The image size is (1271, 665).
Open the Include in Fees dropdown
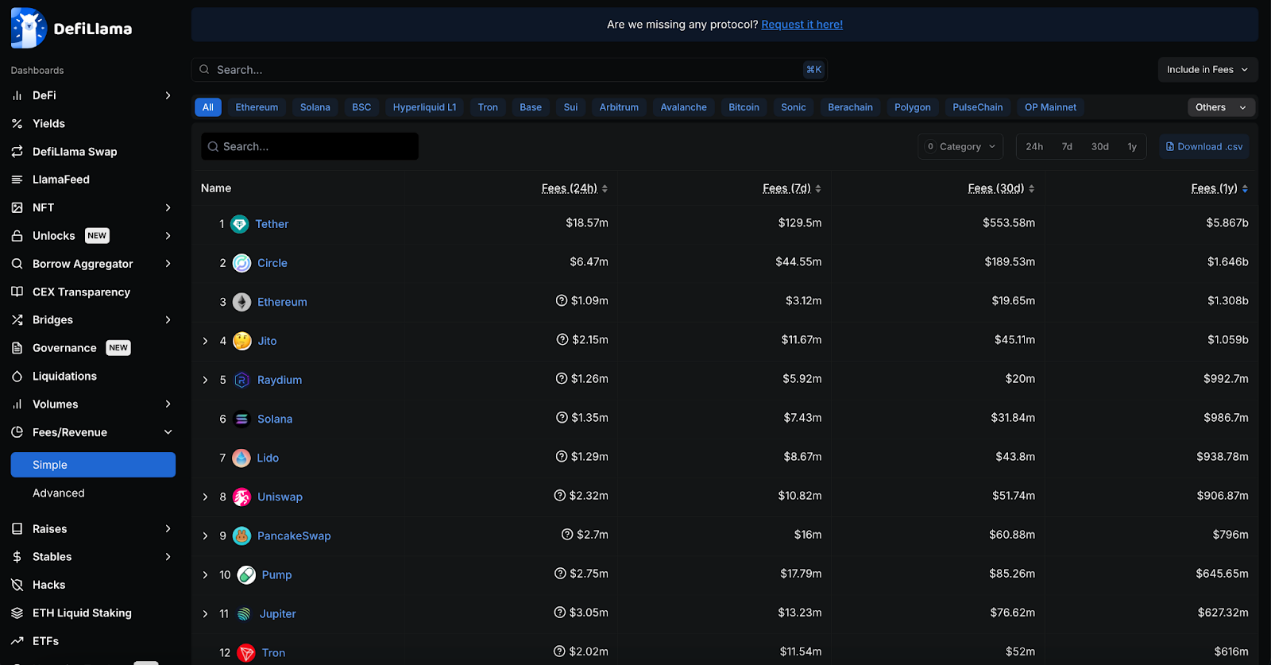(1207, 70)
